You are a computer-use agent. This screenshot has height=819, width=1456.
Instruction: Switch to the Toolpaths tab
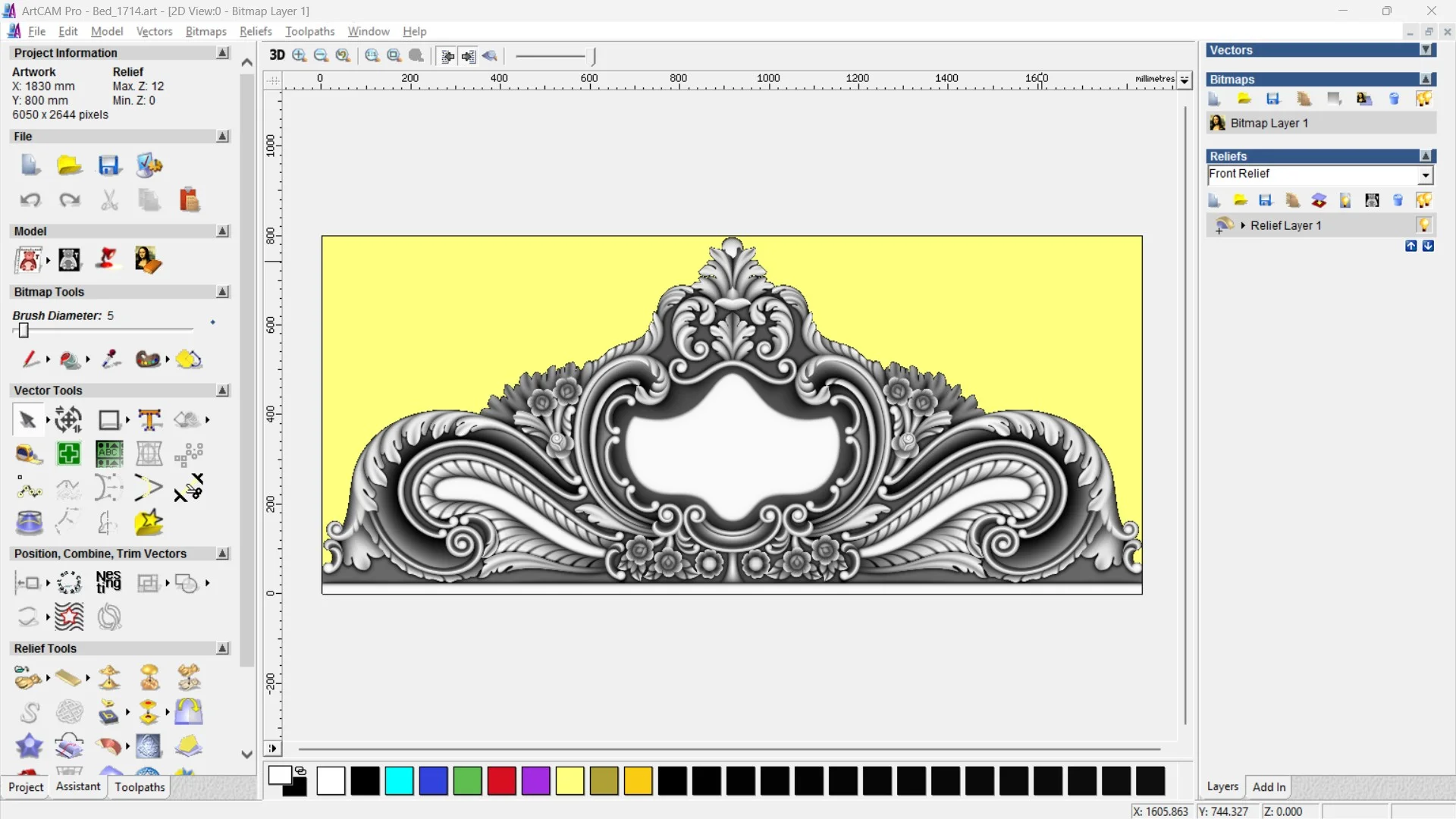(140, 787)
